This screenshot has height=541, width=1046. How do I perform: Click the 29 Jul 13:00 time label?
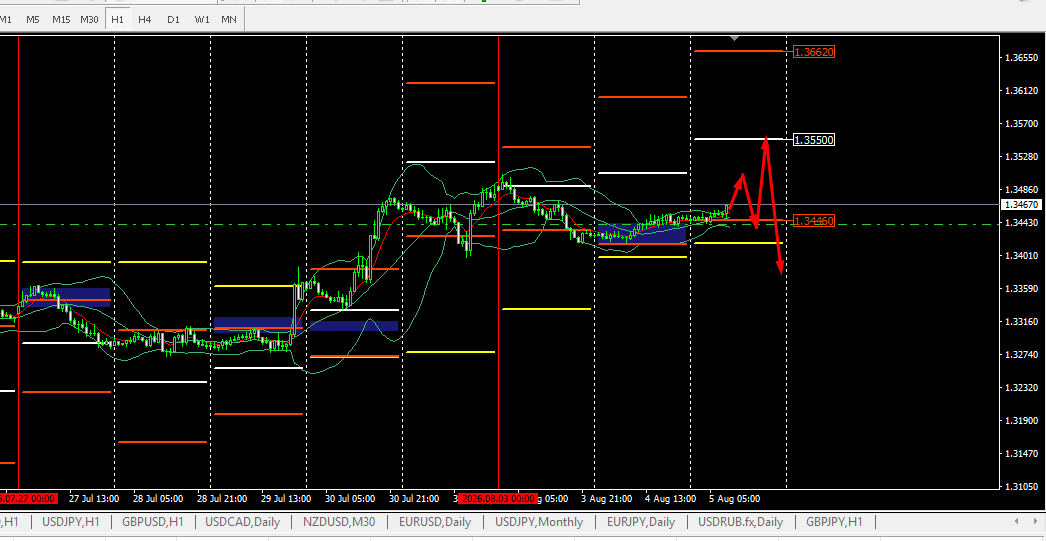click(x=286, y=498)
